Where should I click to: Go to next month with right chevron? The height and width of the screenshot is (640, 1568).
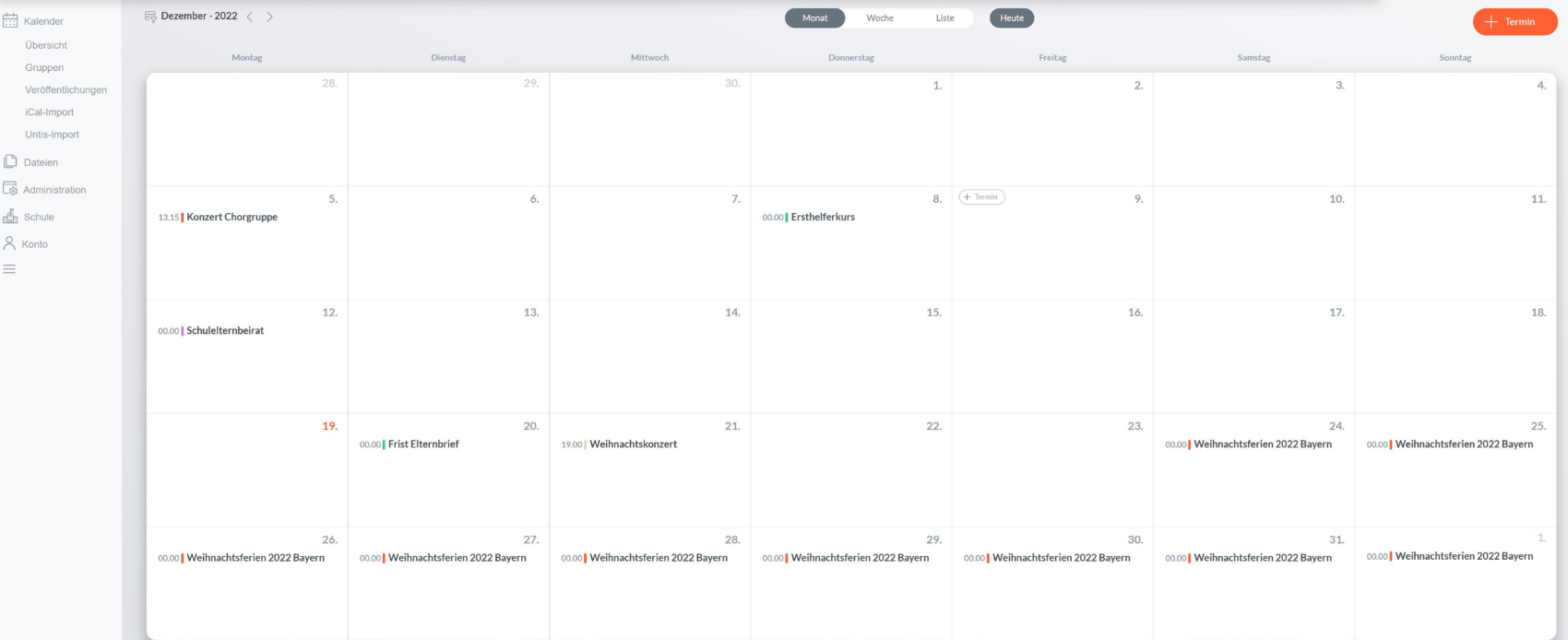269,17
